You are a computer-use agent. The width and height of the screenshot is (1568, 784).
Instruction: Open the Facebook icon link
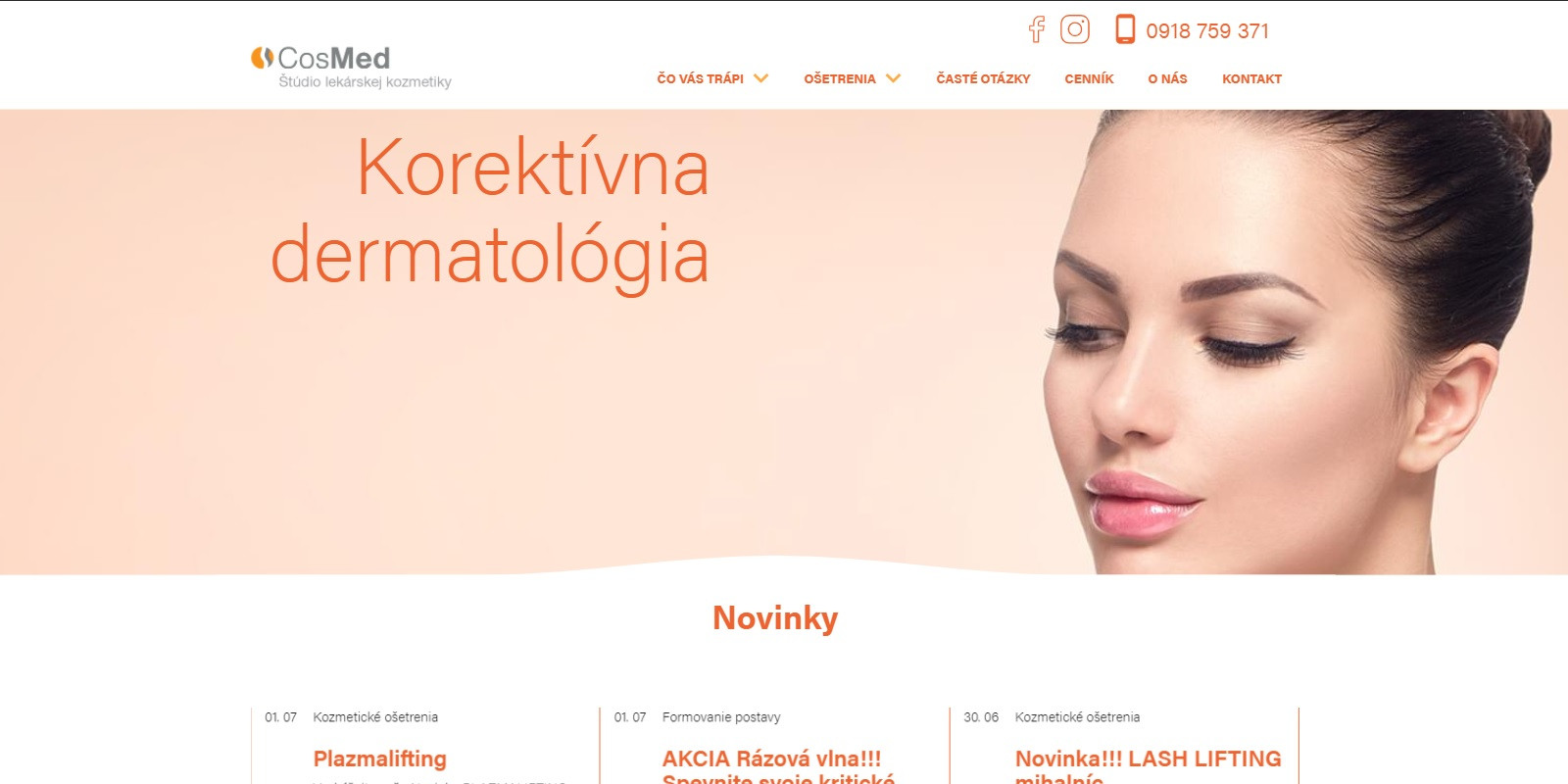pyautogui.click(x=1036, y=29)
